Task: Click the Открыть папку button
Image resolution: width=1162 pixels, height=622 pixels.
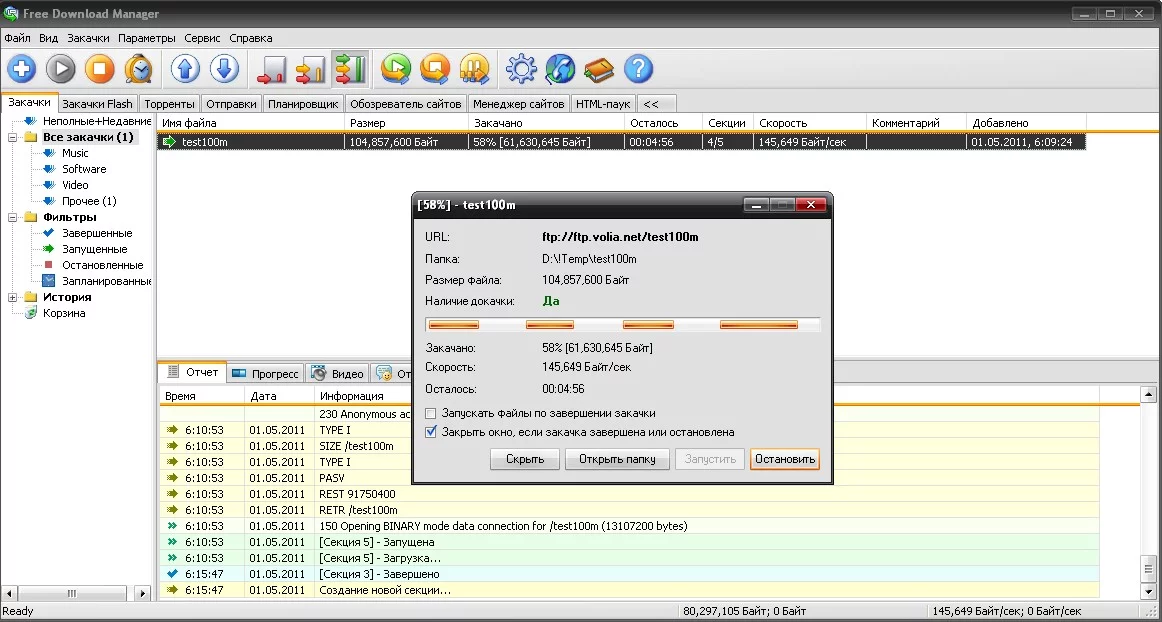Action: point(617,459)
